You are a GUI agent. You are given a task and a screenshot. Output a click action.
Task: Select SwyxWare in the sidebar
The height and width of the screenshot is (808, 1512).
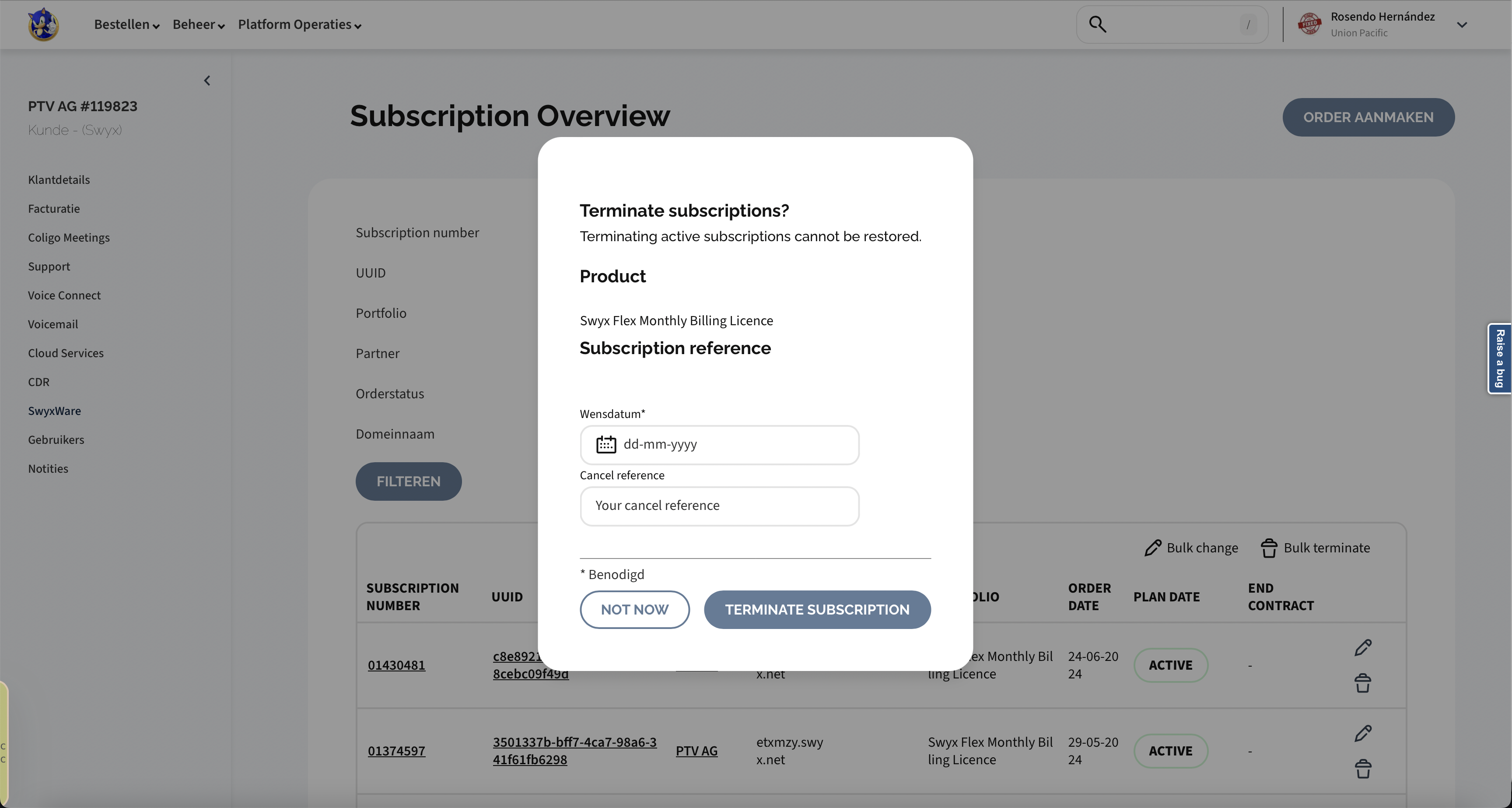[54, 411]
